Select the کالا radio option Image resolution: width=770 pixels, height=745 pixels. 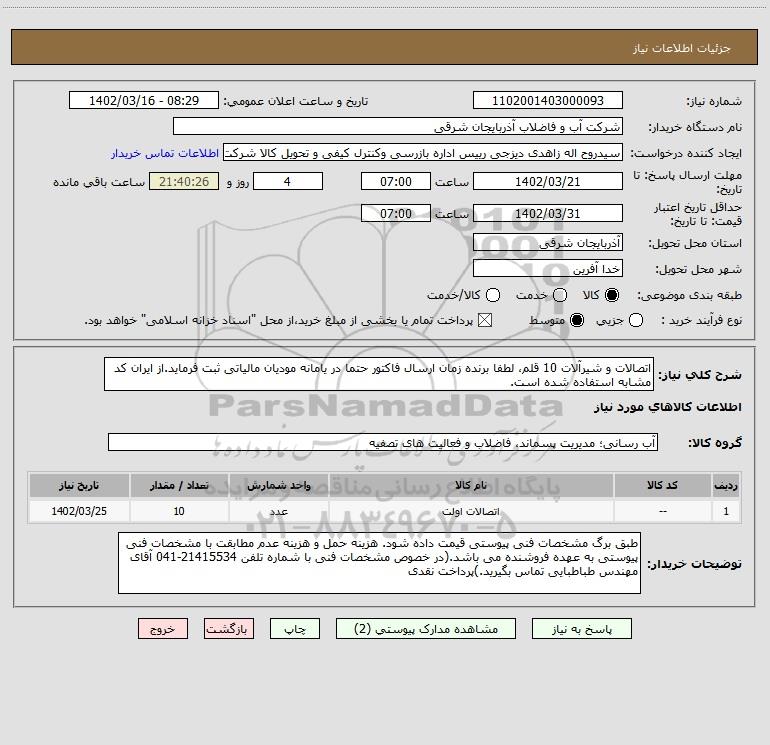pos(612,295)
